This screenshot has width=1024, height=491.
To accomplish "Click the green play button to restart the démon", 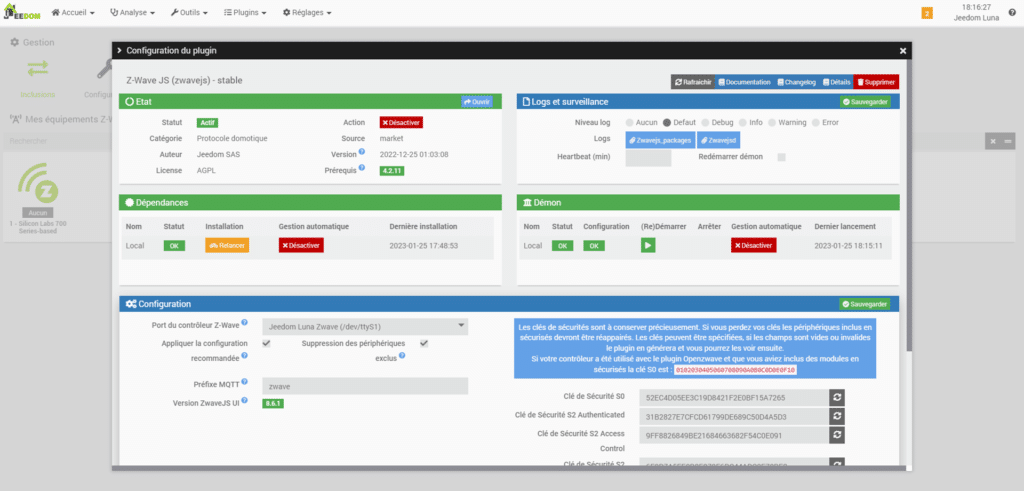I will pyautogui.click(x=648, y=246).
